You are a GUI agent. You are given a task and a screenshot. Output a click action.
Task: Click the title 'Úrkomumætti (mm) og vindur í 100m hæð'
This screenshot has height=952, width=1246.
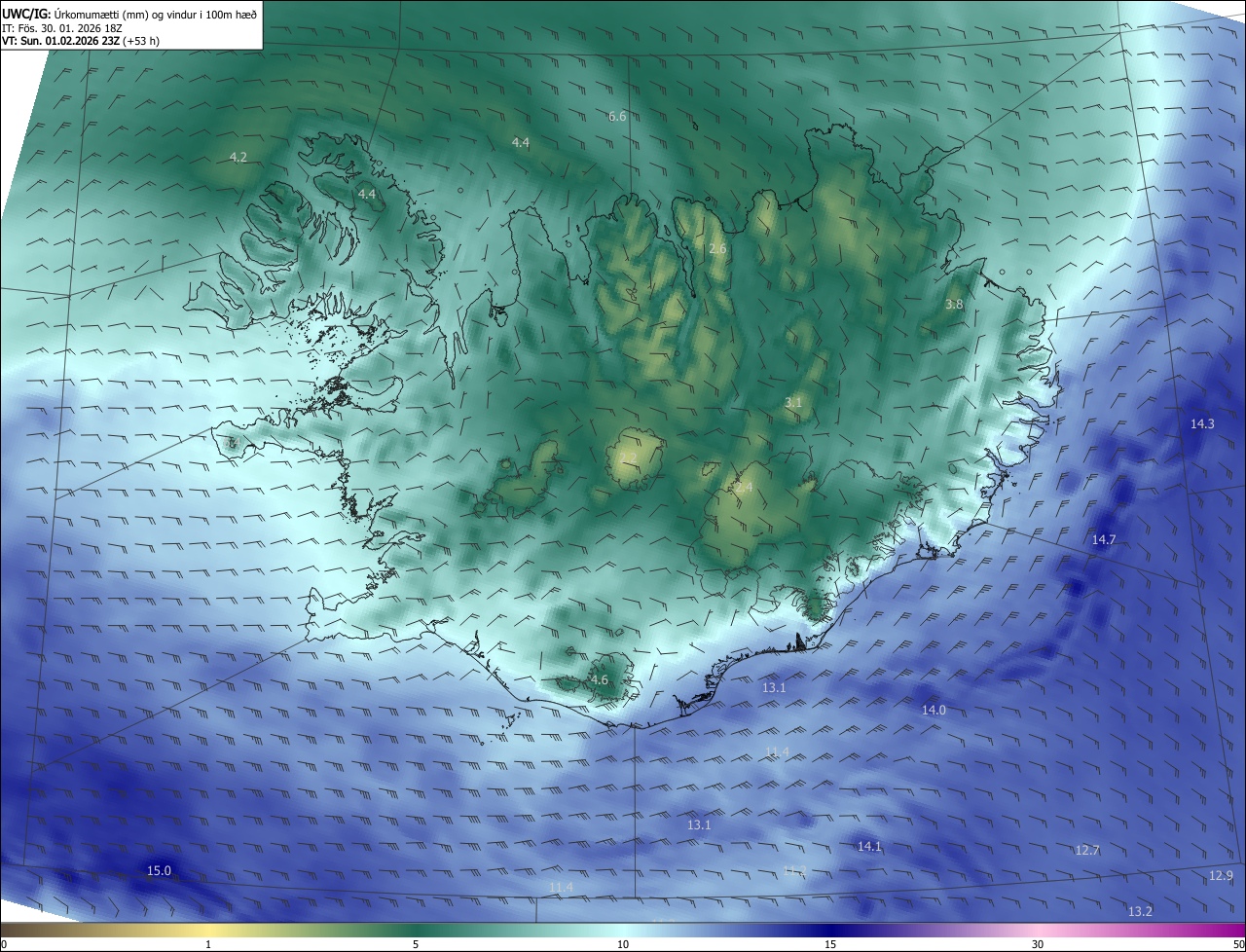[156, 14]
